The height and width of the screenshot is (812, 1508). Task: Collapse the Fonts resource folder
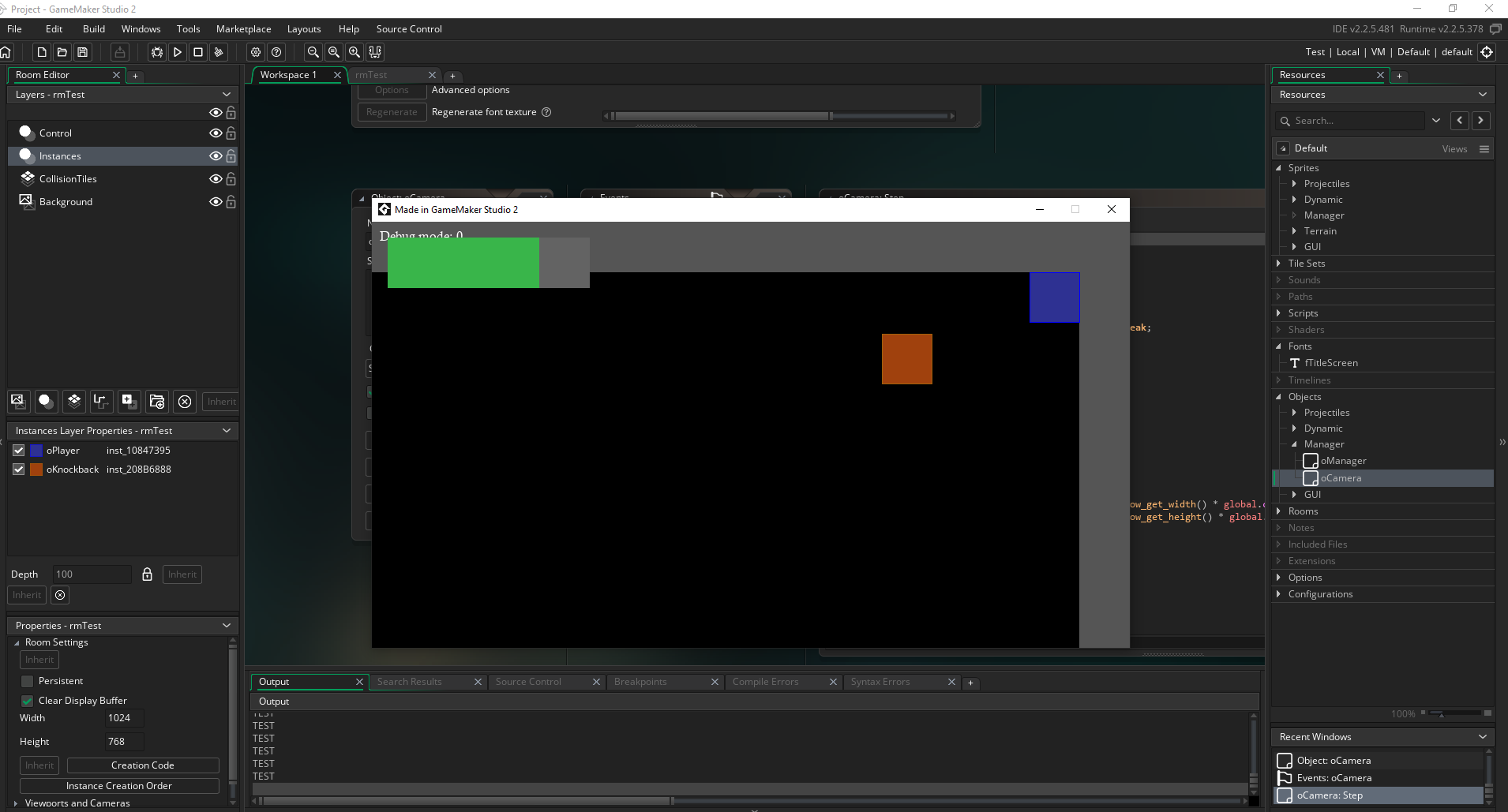pos(1278,346)
